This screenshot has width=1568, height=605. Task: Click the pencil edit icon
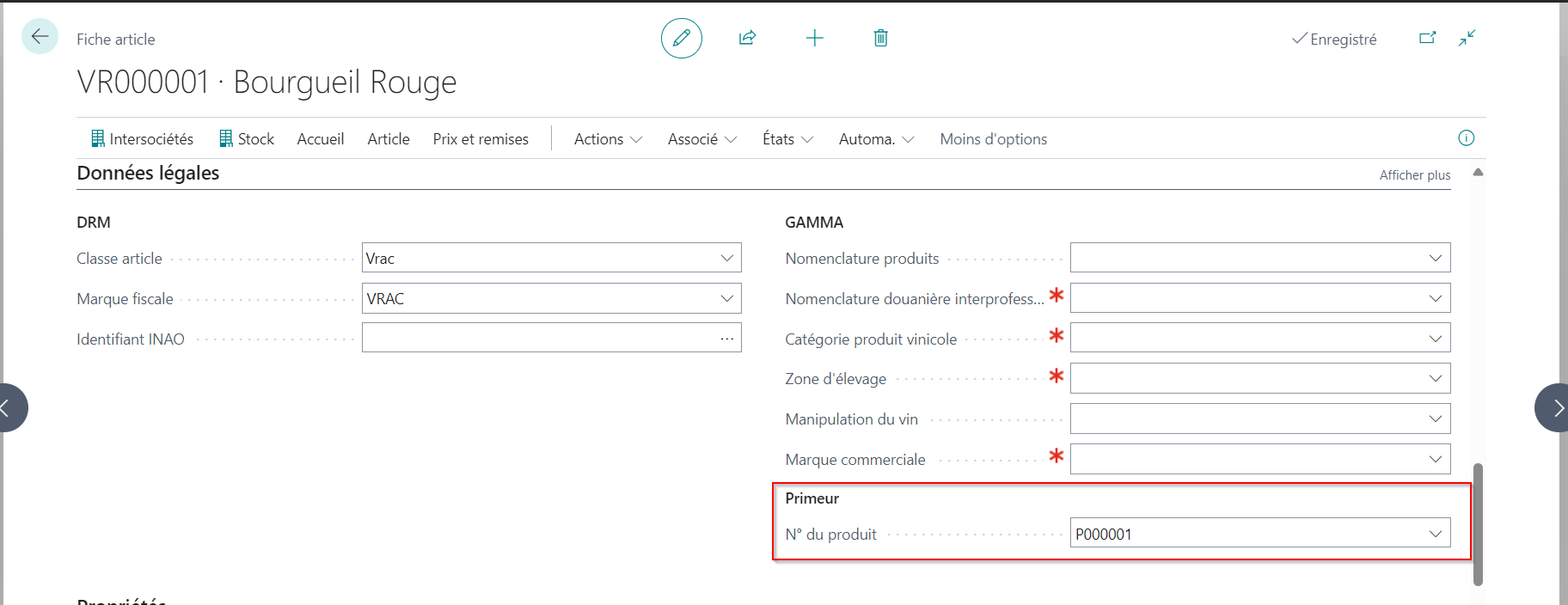click(682, 38)
